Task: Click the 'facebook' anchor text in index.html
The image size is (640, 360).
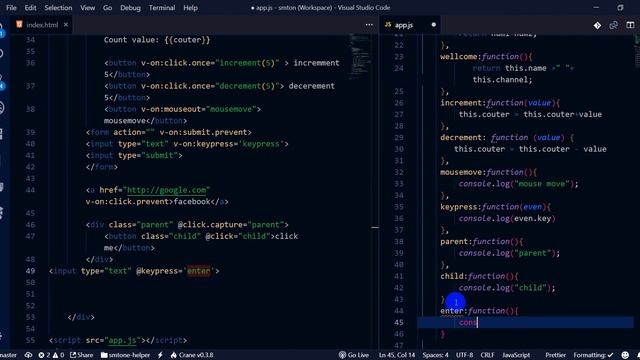Action: click(192, 202)
